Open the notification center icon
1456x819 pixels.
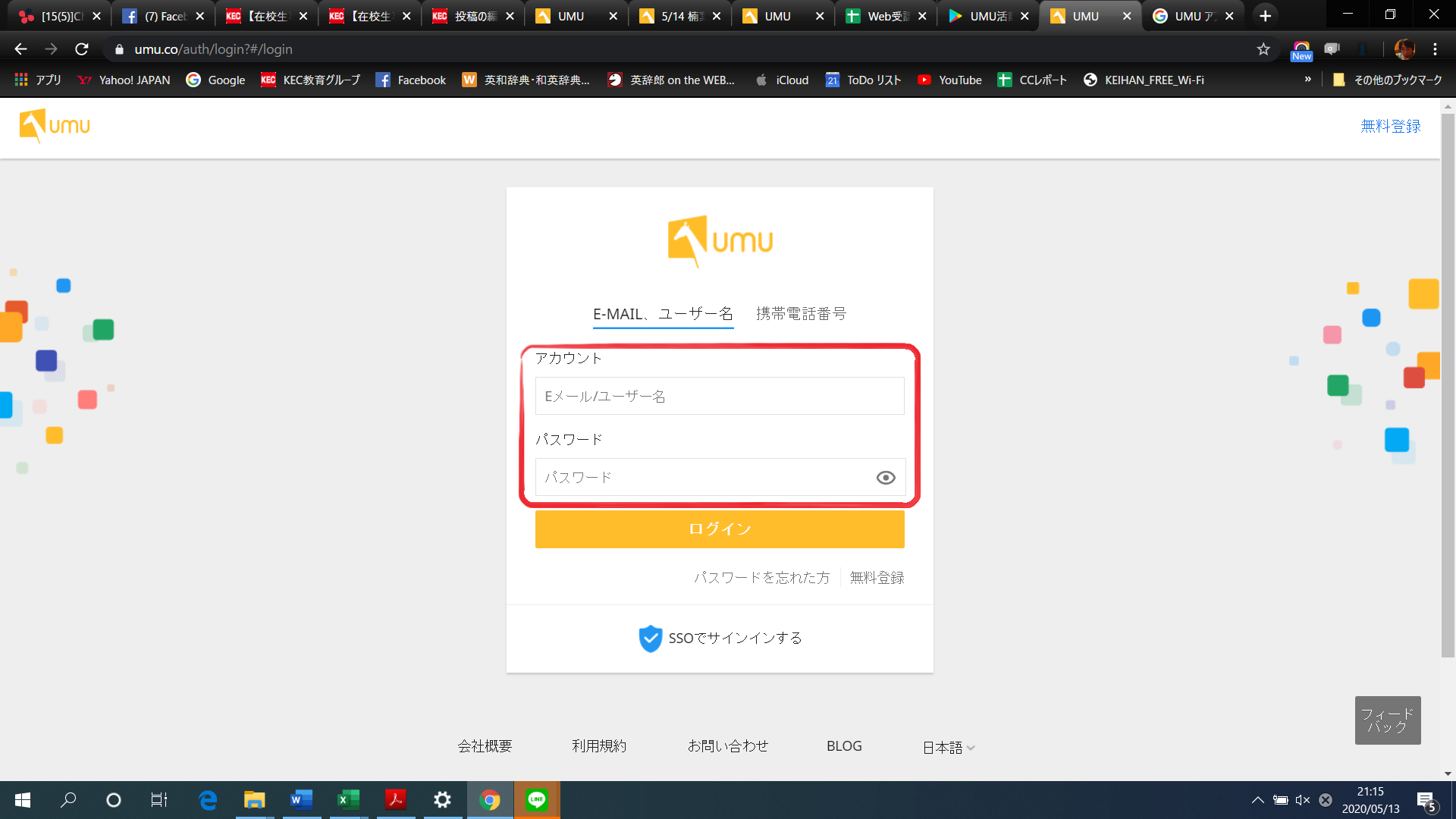(x=1426, y=801)
